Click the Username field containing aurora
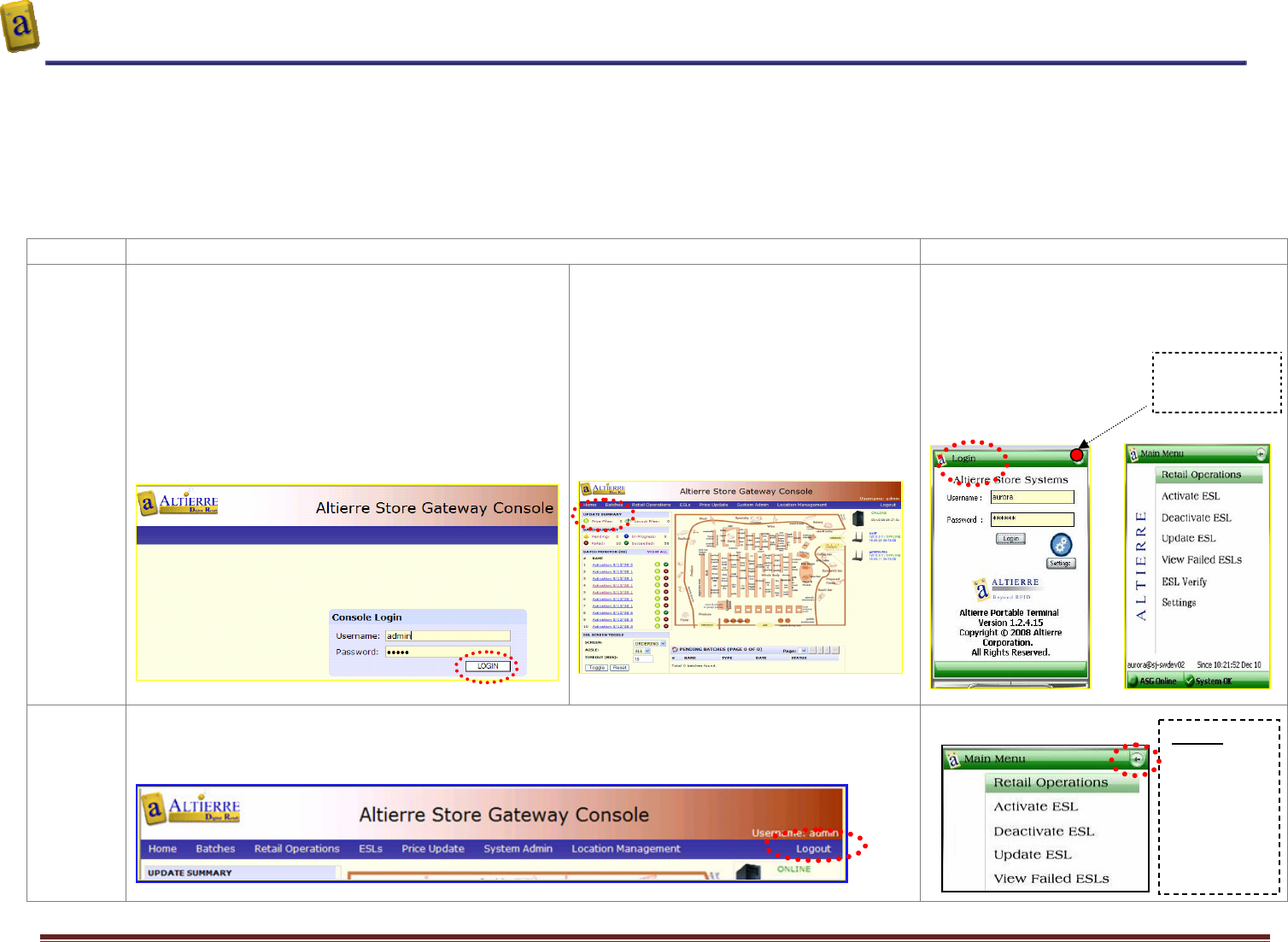The width and height of the screenshot is (1288, 942). click(x=1033, y=497)
